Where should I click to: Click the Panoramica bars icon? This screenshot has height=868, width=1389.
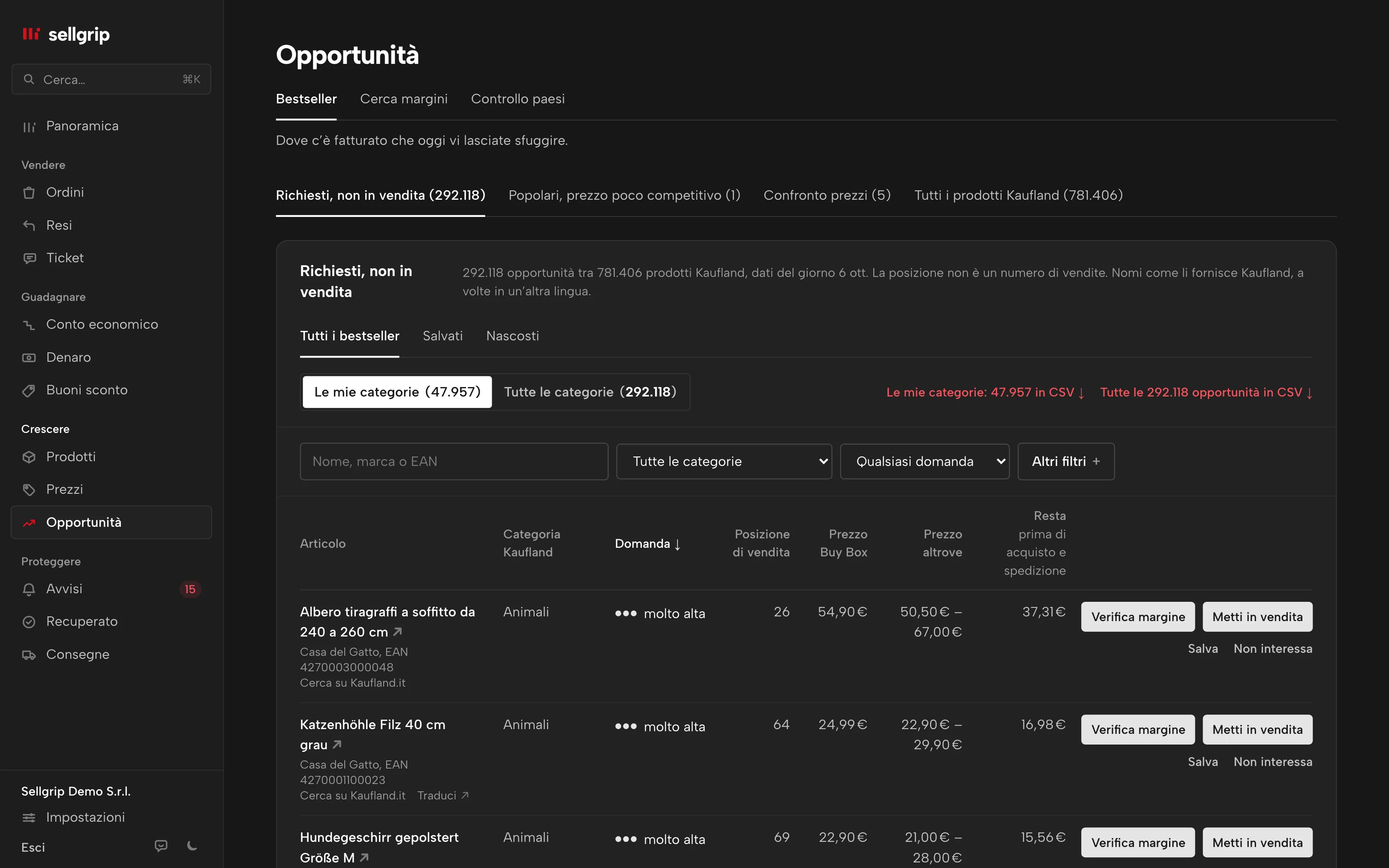29,127
